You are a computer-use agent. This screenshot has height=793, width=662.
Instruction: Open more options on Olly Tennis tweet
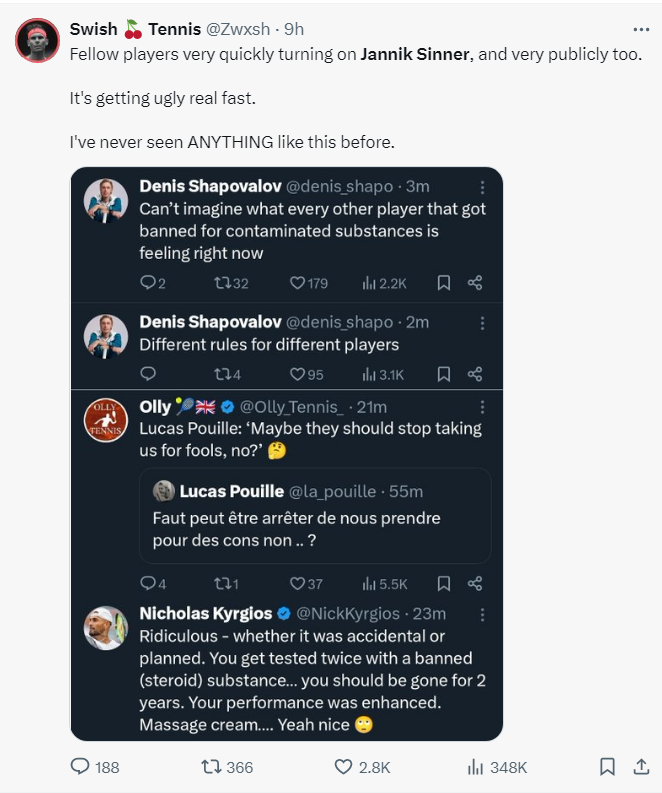coord(482,407)
